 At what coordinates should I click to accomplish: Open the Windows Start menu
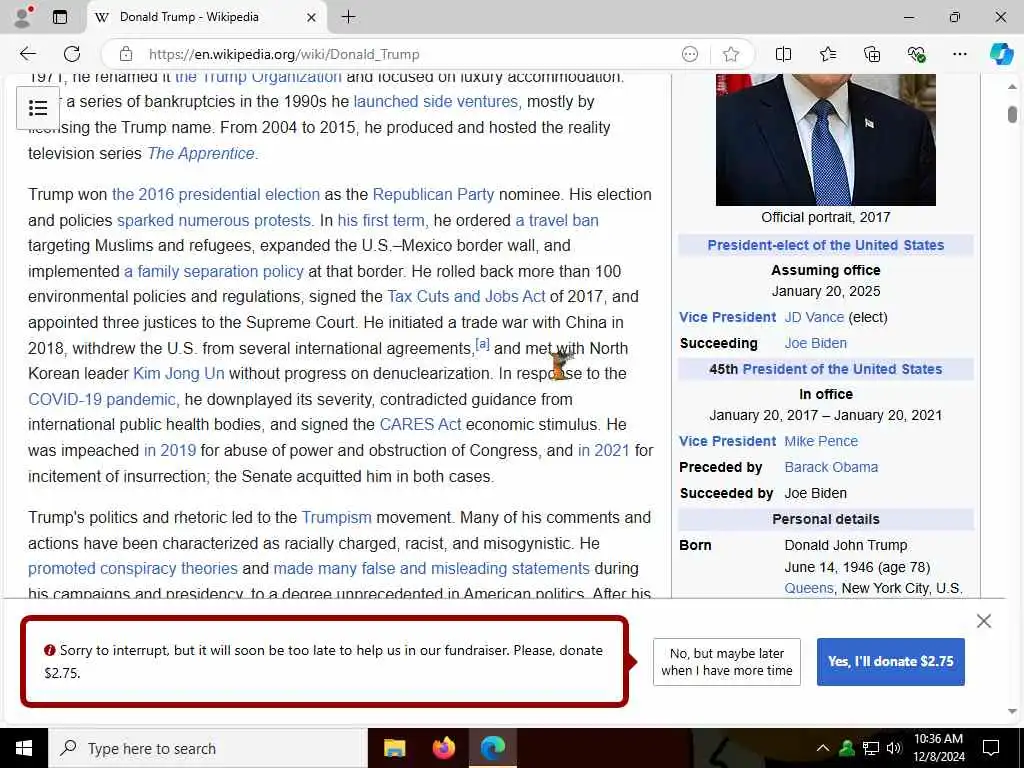coord(24,748)
